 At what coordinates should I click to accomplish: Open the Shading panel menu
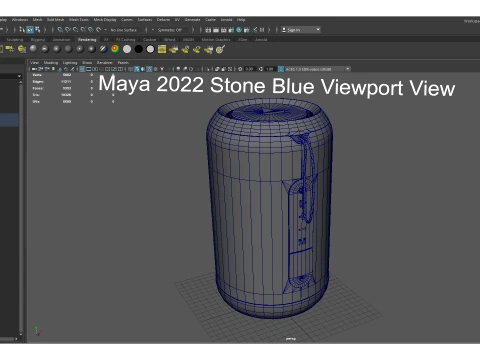pos(51,62)
